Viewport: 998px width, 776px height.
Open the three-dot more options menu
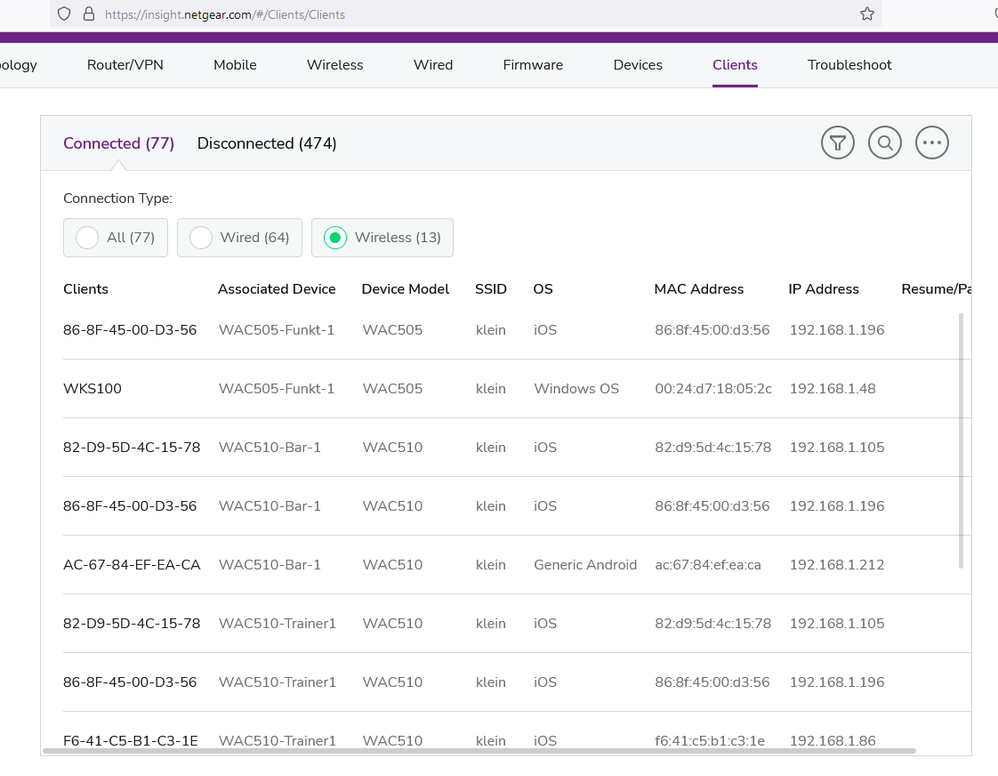click(x=931, y=143)
